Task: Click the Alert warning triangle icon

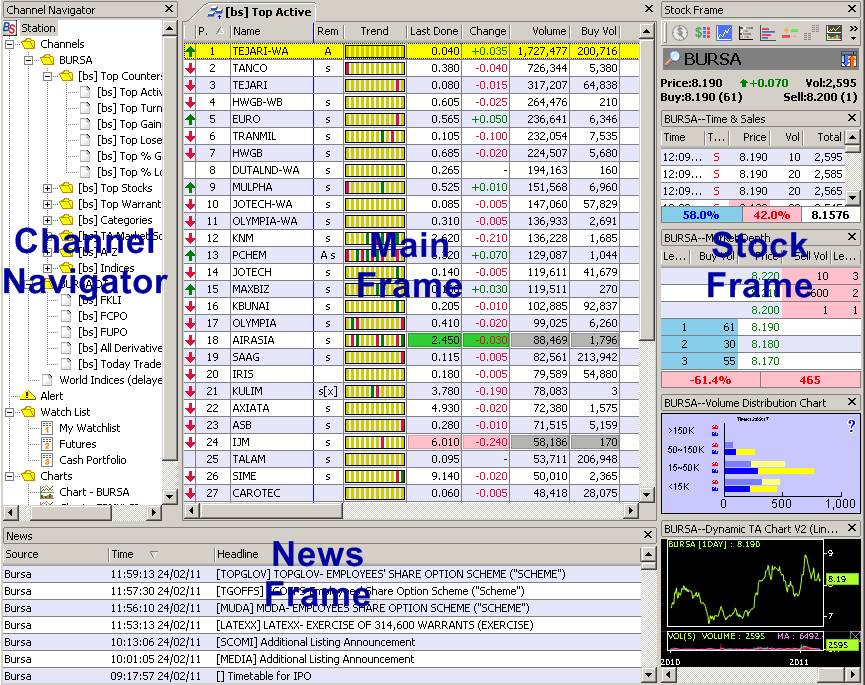Action: coord(28,395)
